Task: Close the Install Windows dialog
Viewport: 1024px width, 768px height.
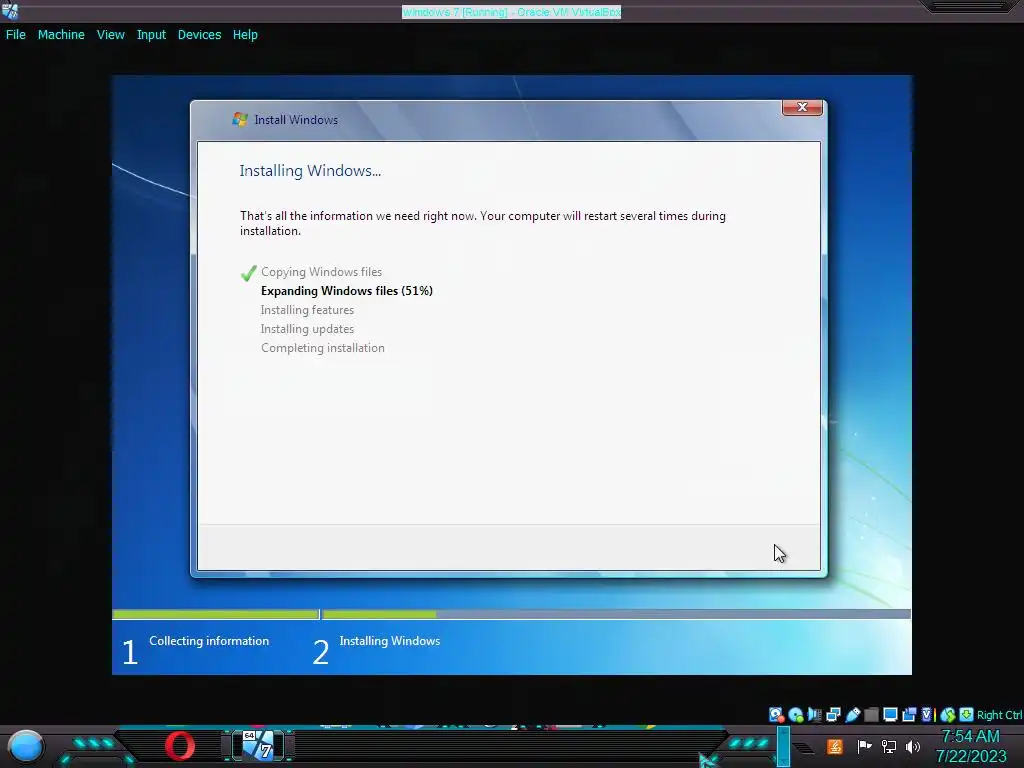Action: point(802,107)
